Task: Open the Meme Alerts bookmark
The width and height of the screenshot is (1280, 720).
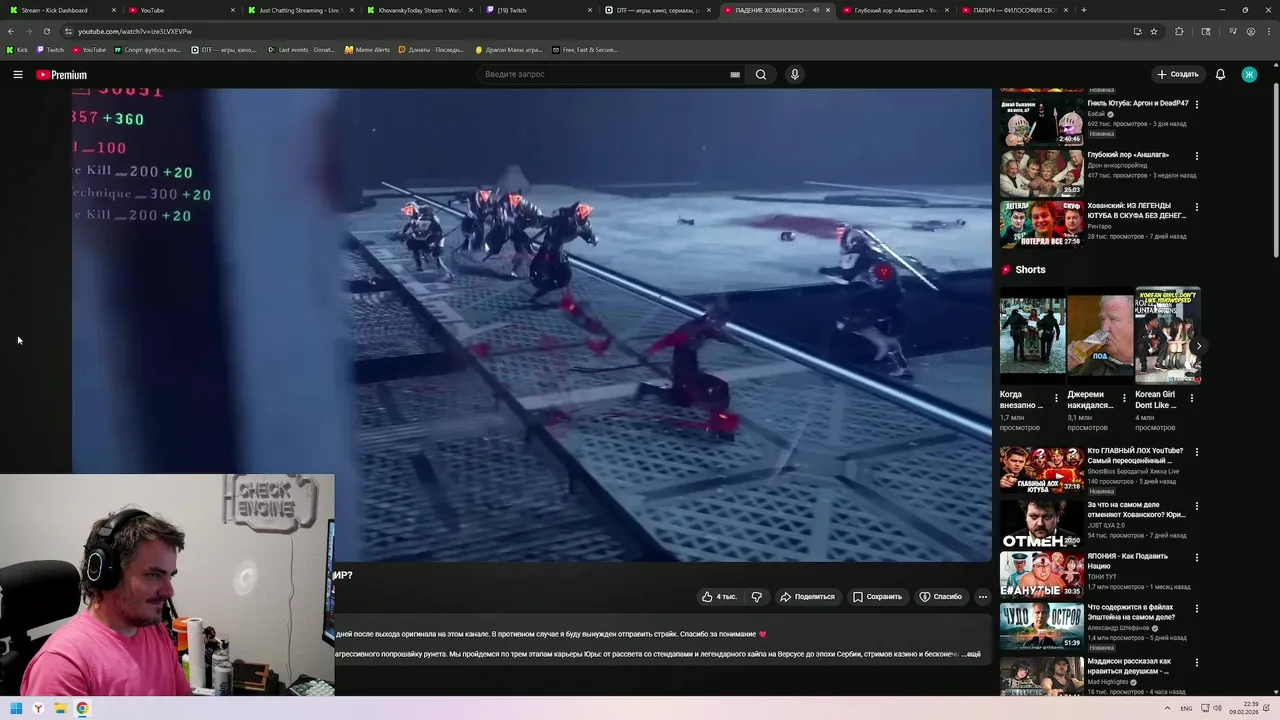Action: coord(367,49)
